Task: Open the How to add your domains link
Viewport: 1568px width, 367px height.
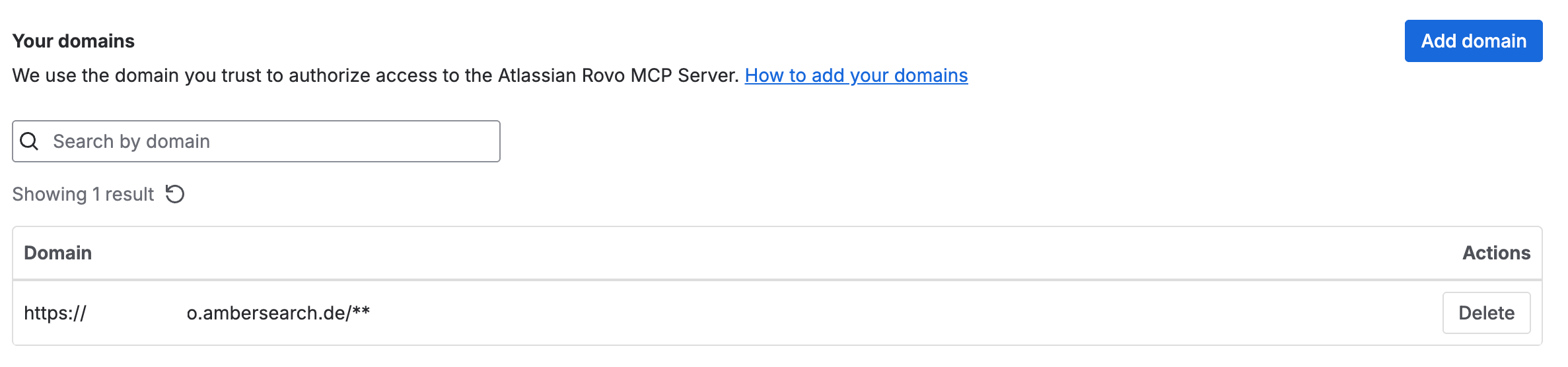Action: click(x=856, y=75)
